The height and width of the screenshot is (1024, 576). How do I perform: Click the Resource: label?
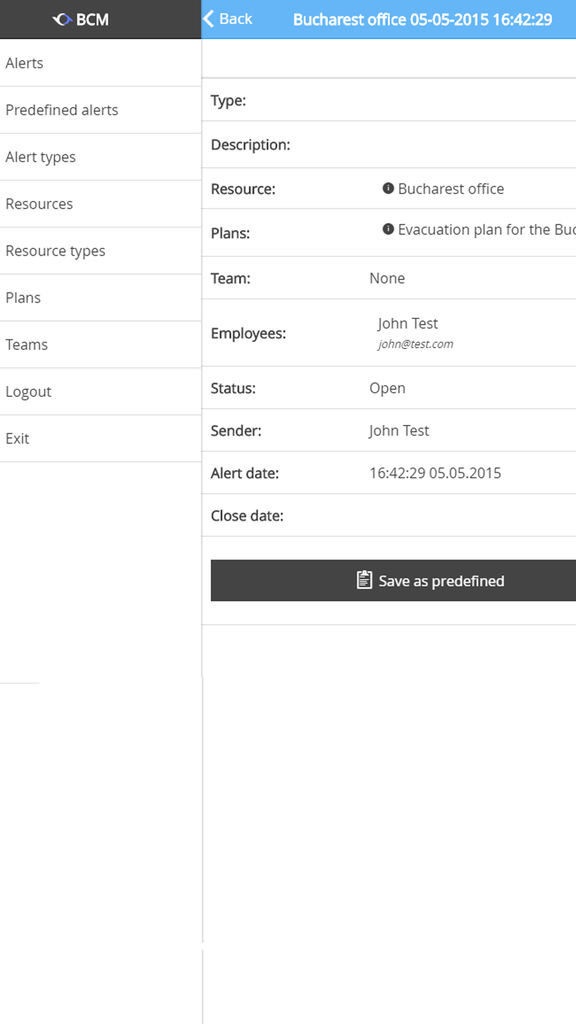pyautogui.click(x=243, y=189)
